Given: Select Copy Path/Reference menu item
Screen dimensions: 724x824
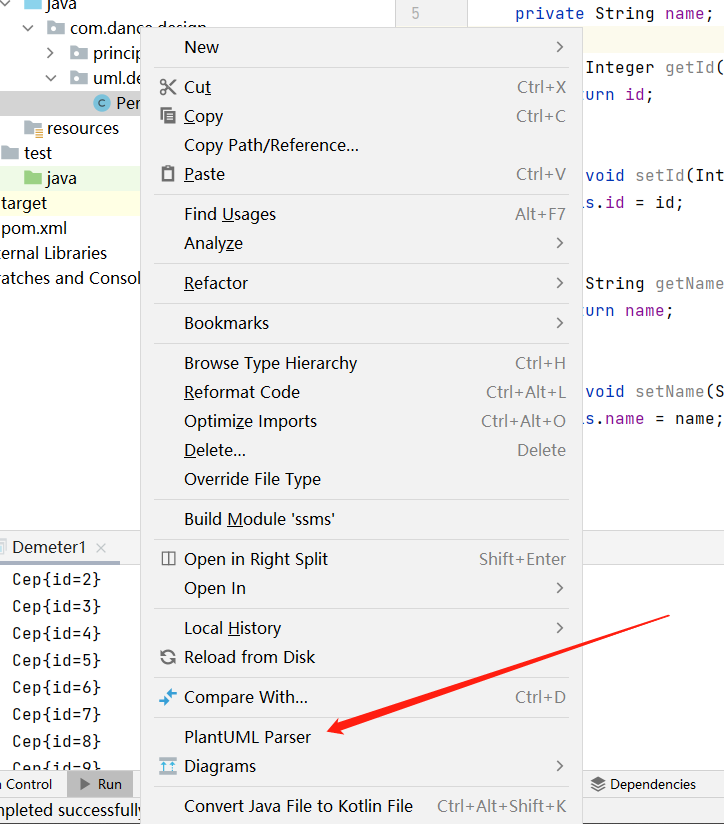Looking at the screenshot, I should pos(361,145).
